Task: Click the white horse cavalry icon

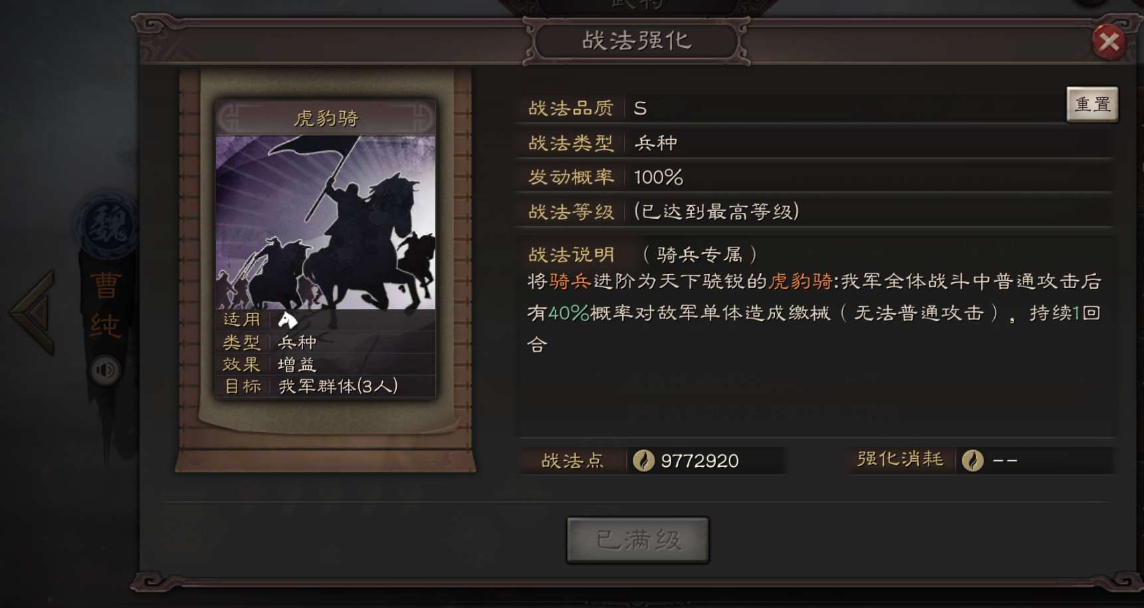Action: point(287,319)
